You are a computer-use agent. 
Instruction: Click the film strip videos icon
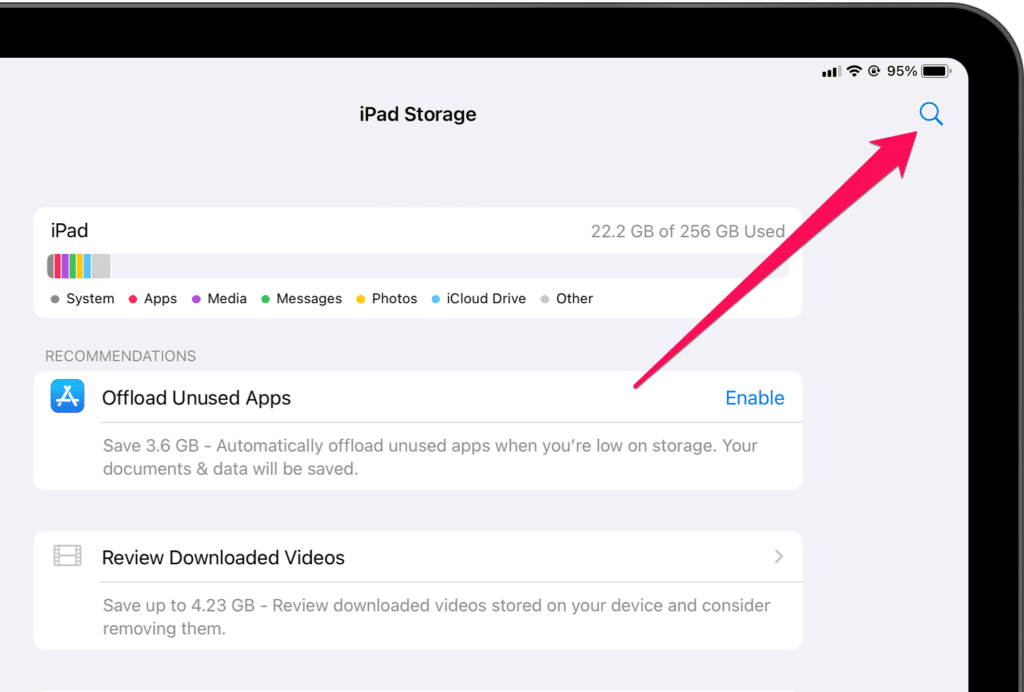coord(67,556)
